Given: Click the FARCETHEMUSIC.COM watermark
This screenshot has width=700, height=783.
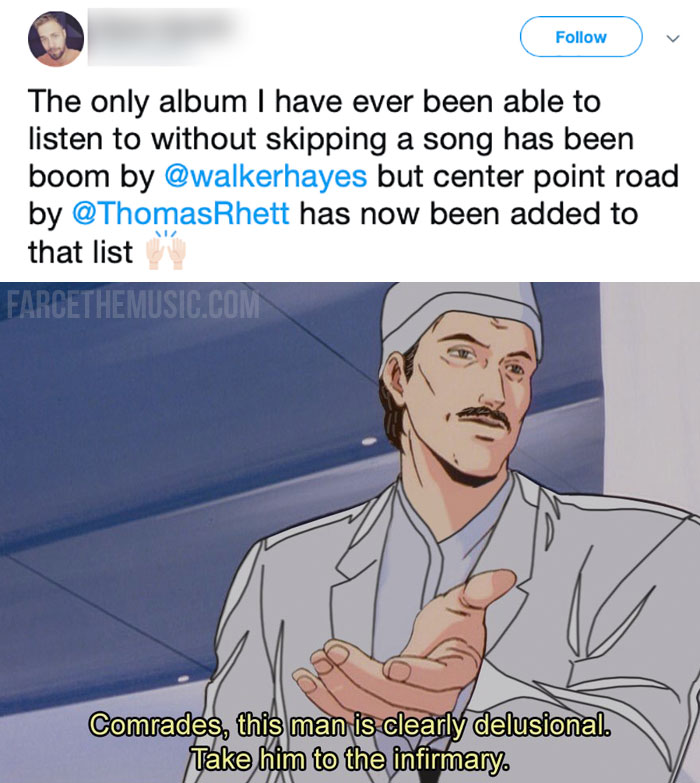Looking at the screenshot, I should click(133, 304).
